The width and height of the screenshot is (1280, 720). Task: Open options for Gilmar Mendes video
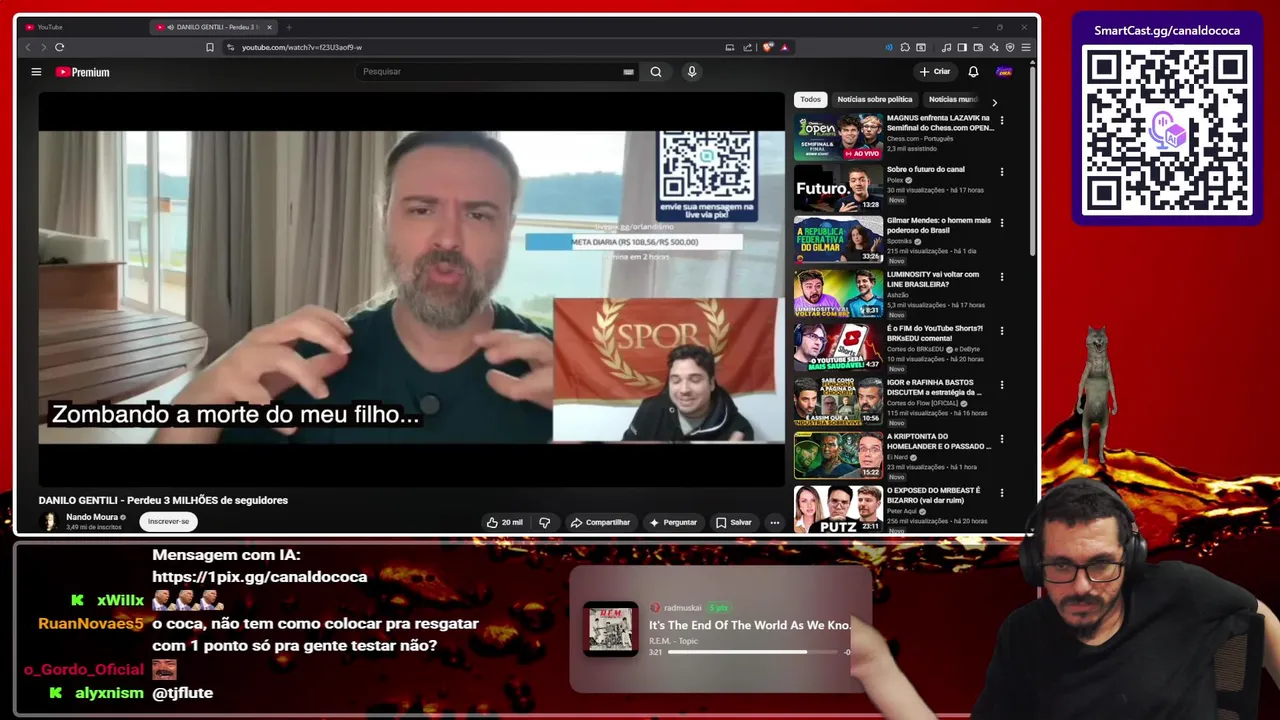click(x=1002, y=223)
